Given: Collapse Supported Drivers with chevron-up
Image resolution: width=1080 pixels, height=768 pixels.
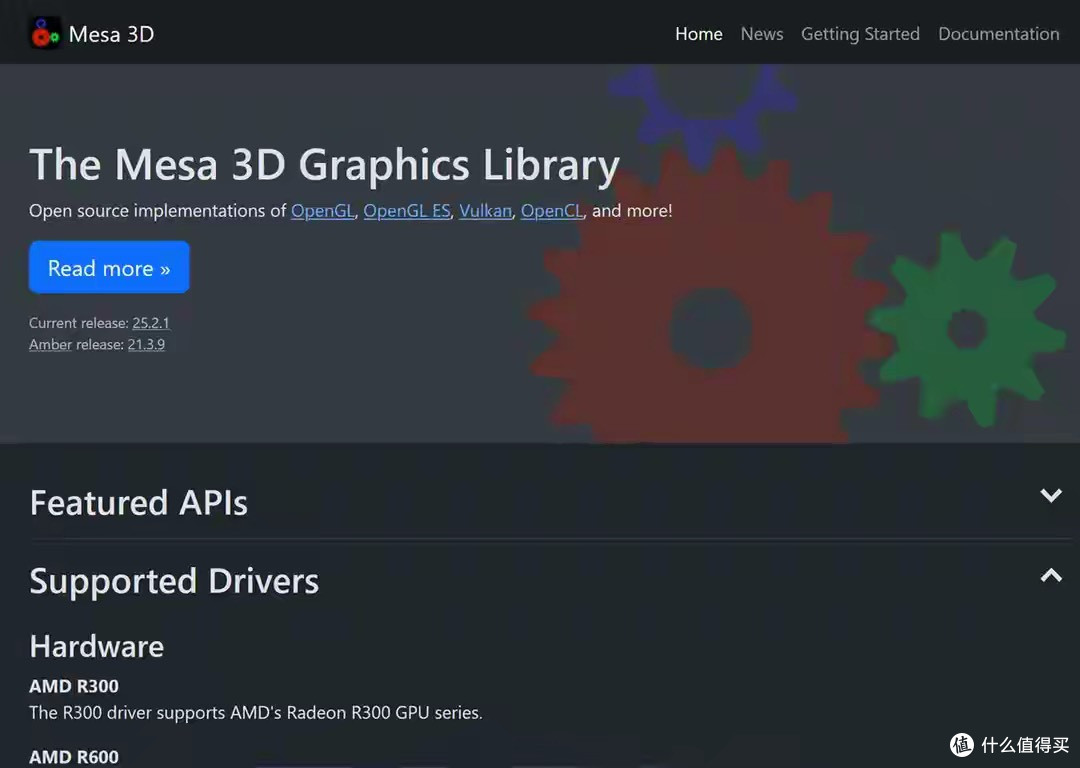Looking at the screenshot, I should [1050, 575].
